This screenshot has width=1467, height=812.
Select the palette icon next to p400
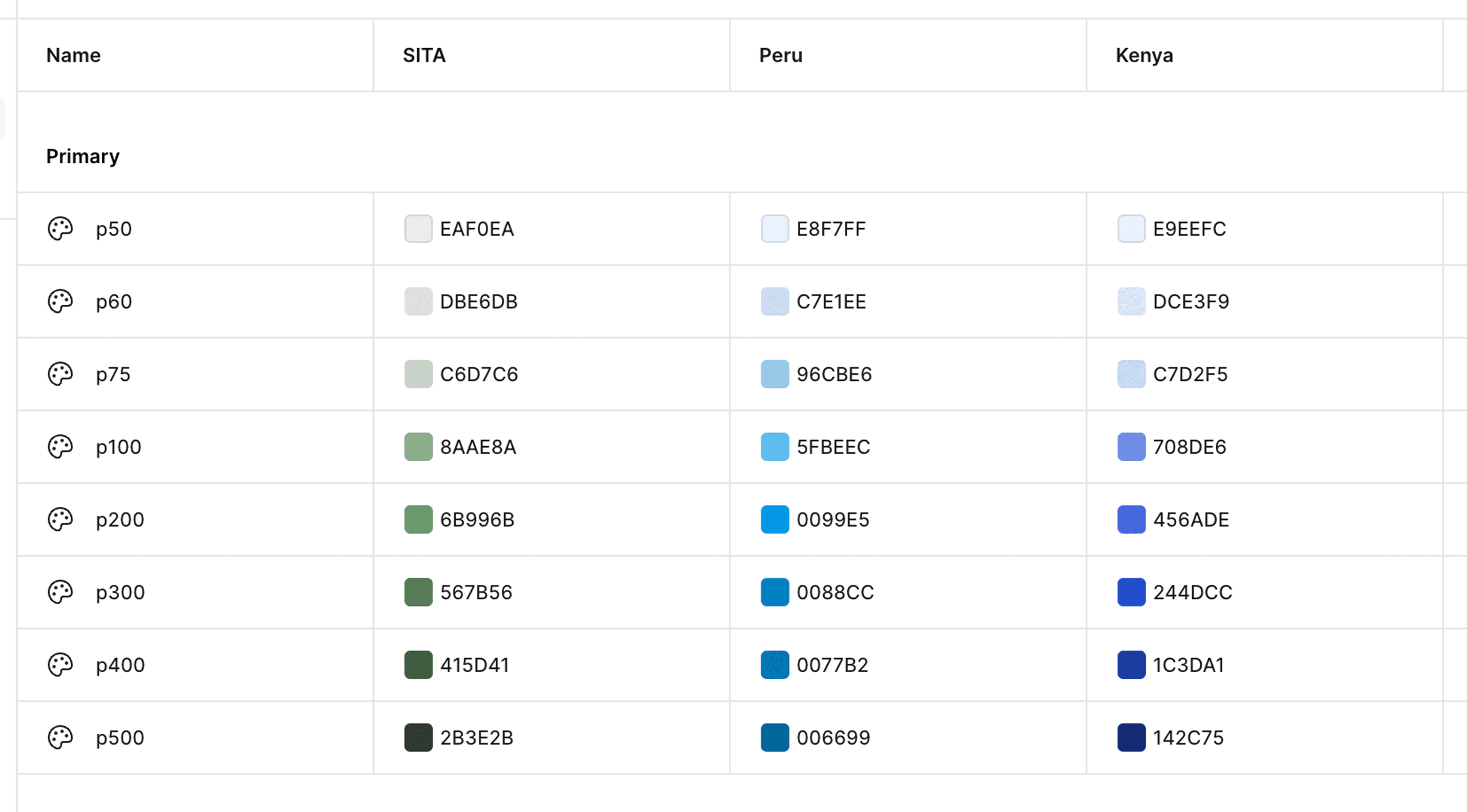tap(60, 665)
